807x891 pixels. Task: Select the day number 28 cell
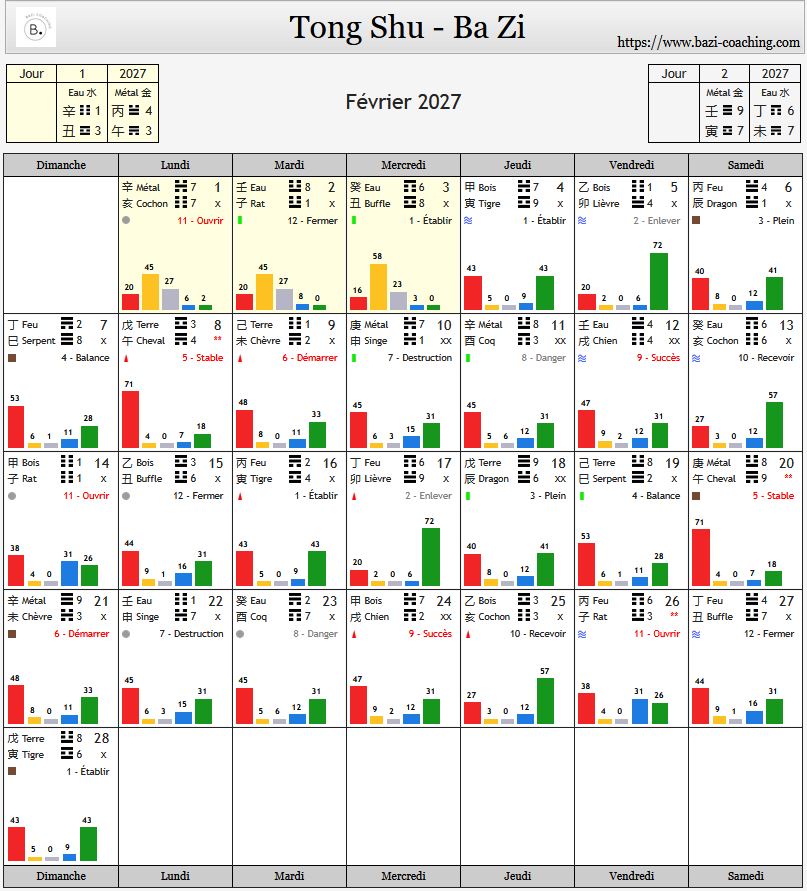tap(101, 738)
